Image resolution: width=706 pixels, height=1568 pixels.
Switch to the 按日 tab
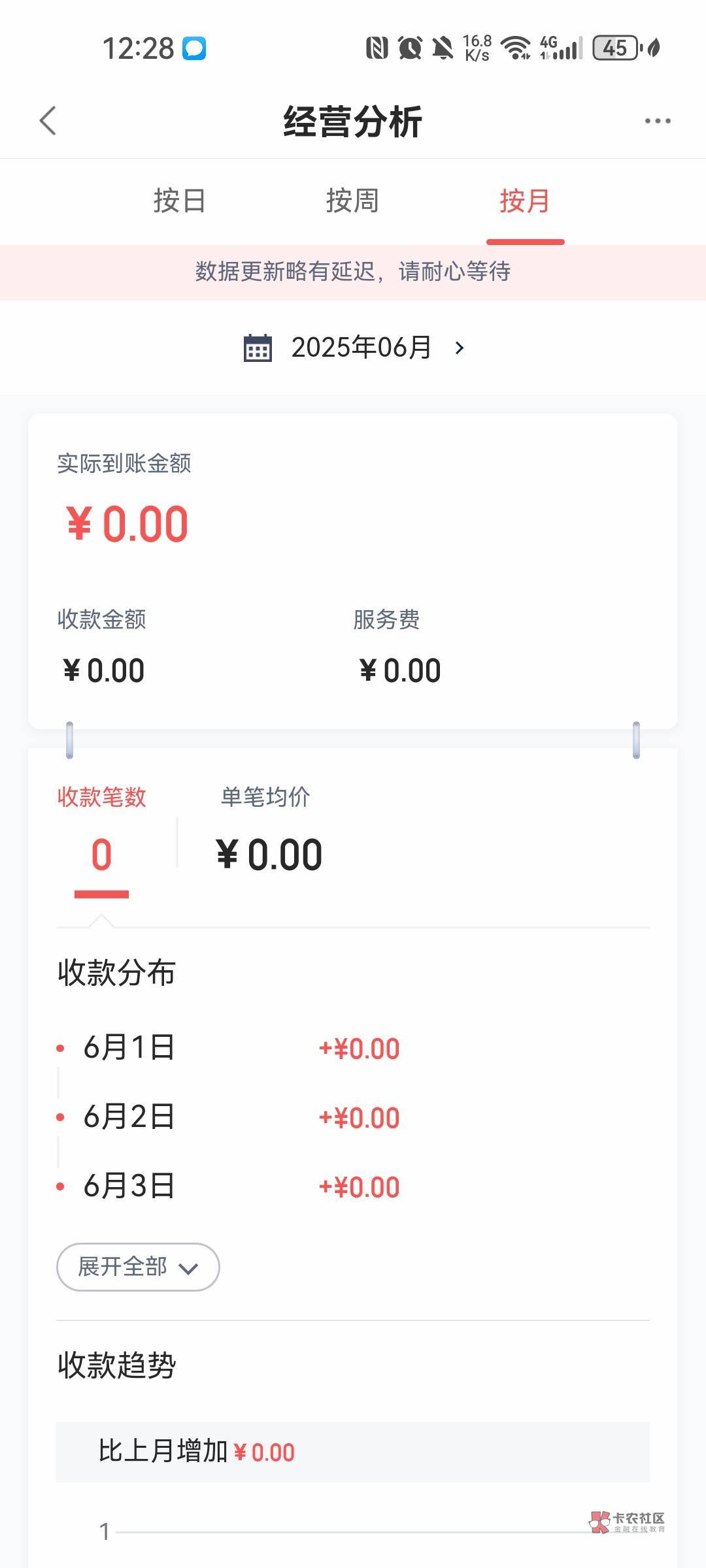point(180,201)
